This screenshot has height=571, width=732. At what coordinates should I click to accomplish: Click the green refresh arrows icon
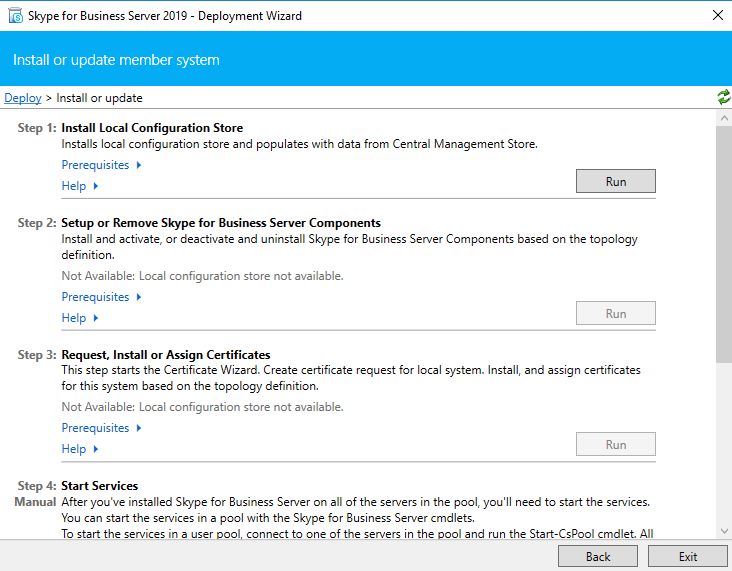click(x=724, y=97)
